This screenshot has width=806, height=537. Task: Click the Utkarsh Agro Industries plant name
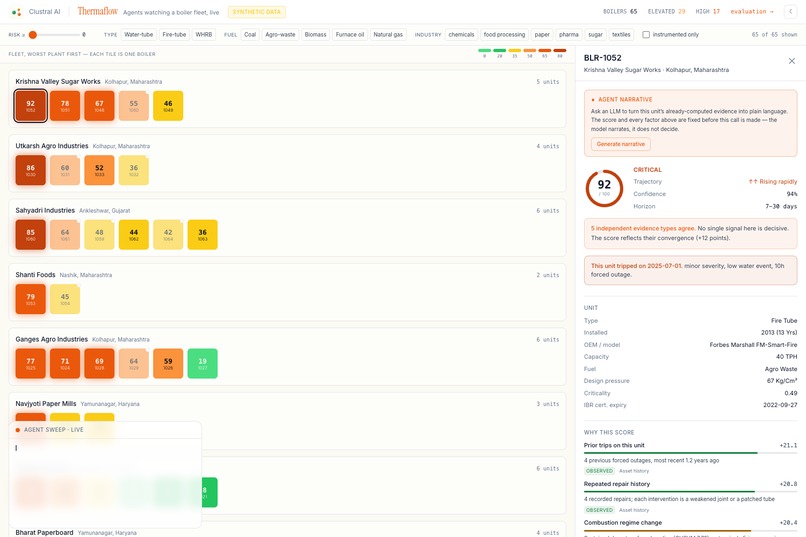pos(52,146)
